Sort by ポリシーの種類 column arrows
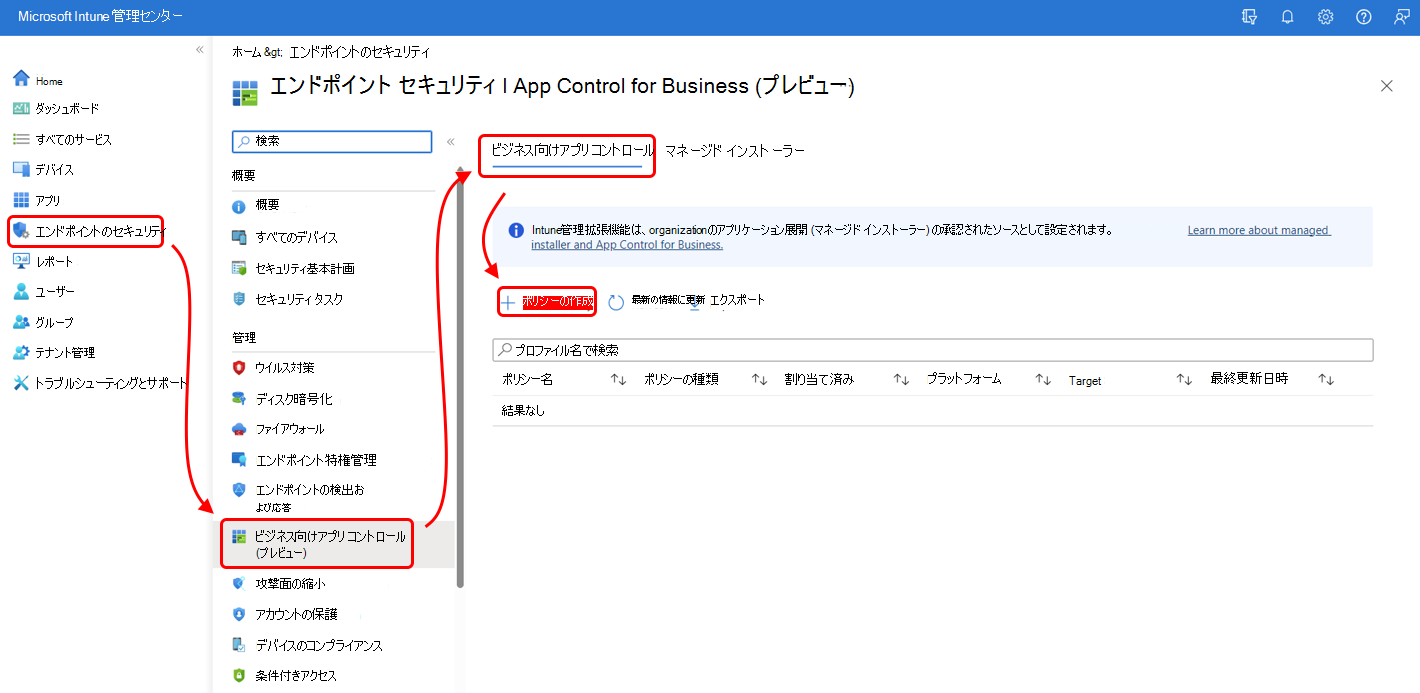The width and height of the screenshot is (1420, 693). (x=759, y=380)
